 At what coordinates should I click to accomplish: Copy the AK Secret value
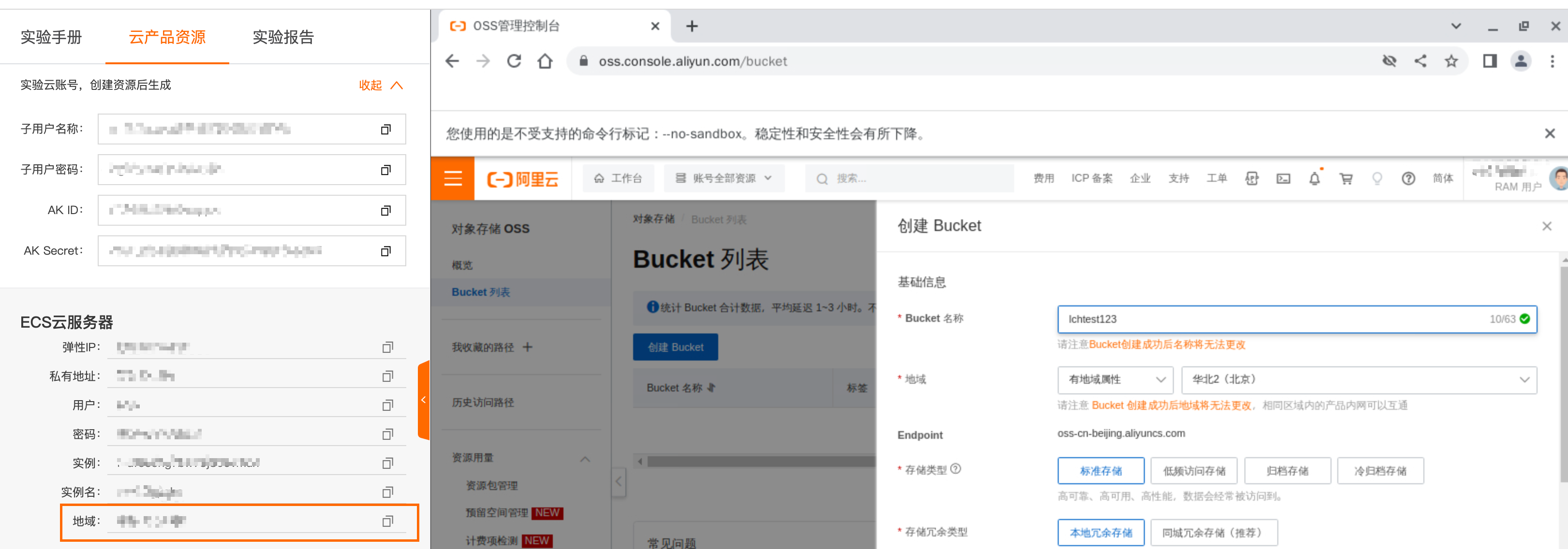tap(385, 251)
